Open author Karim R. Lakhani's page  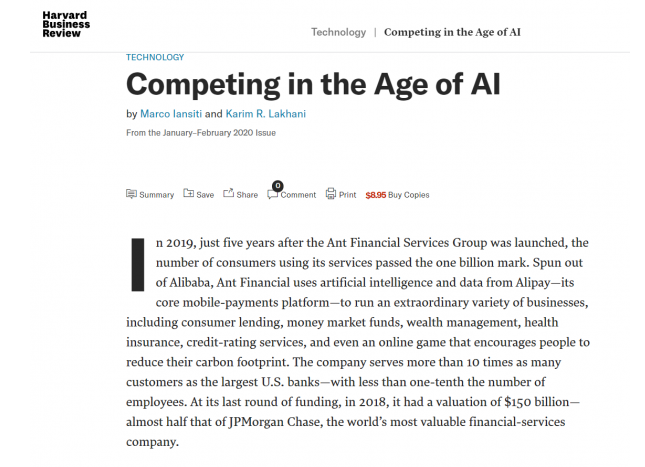click(266, 114)
